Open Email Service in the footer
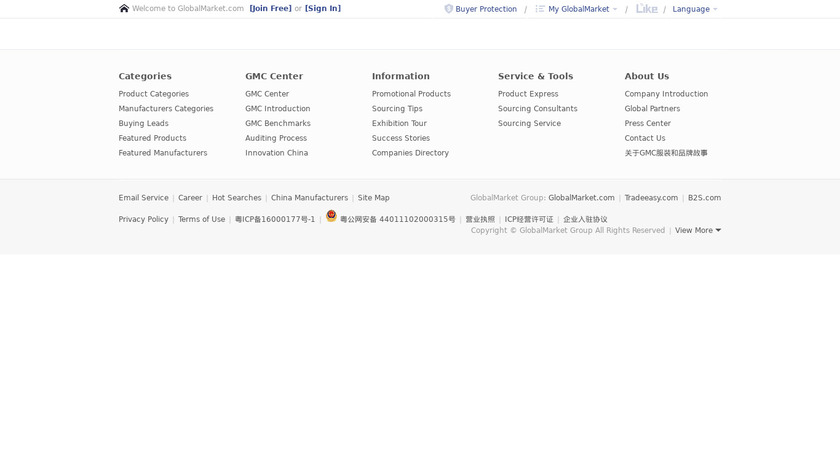This screenshot has width=840, height=472. (x=144, y=198)
